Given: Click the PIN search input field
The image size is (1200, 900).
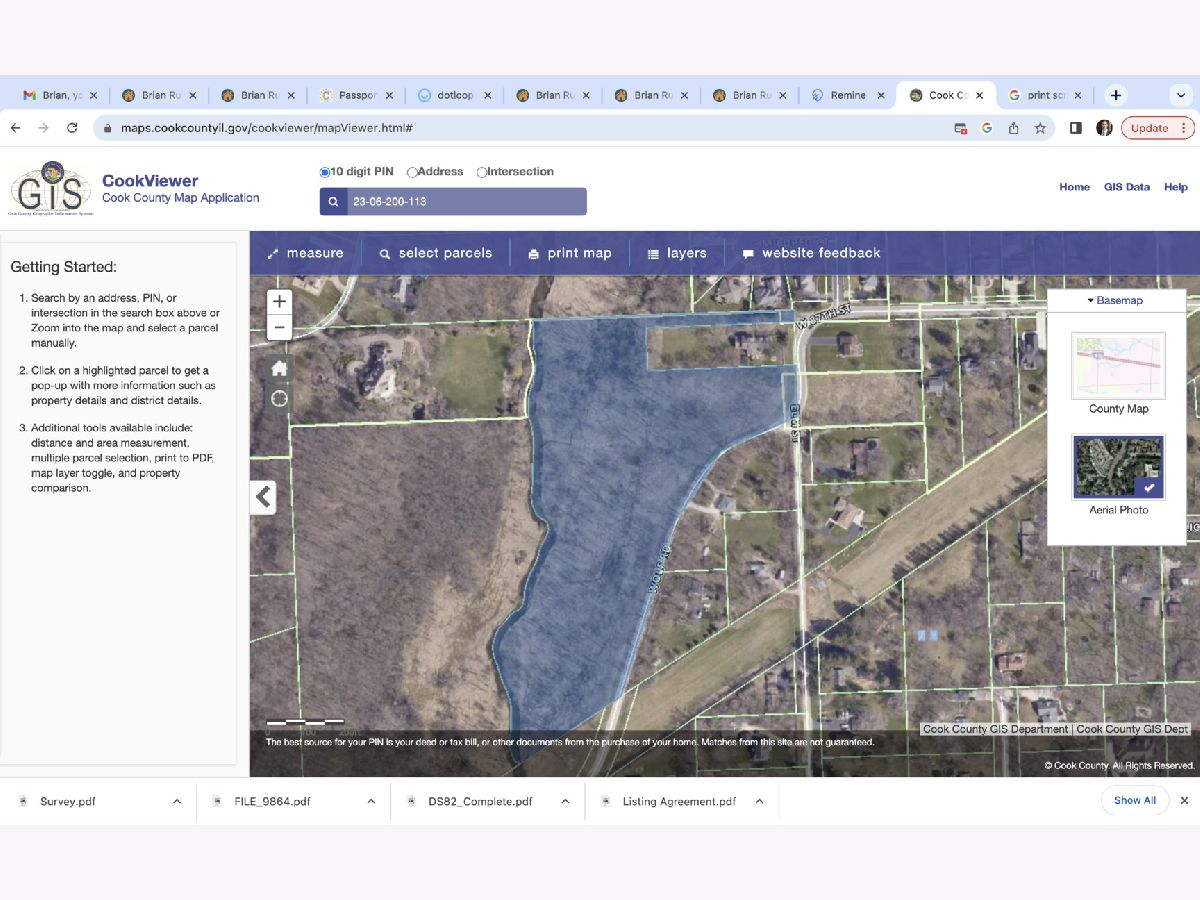Looking at the screenshot, I should click(x=465, y=202).
